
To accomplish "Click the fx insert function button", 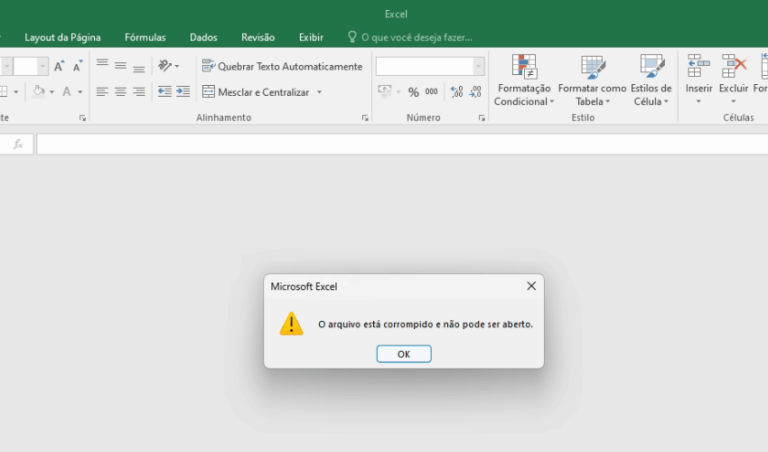I will (x=18, y=144).
